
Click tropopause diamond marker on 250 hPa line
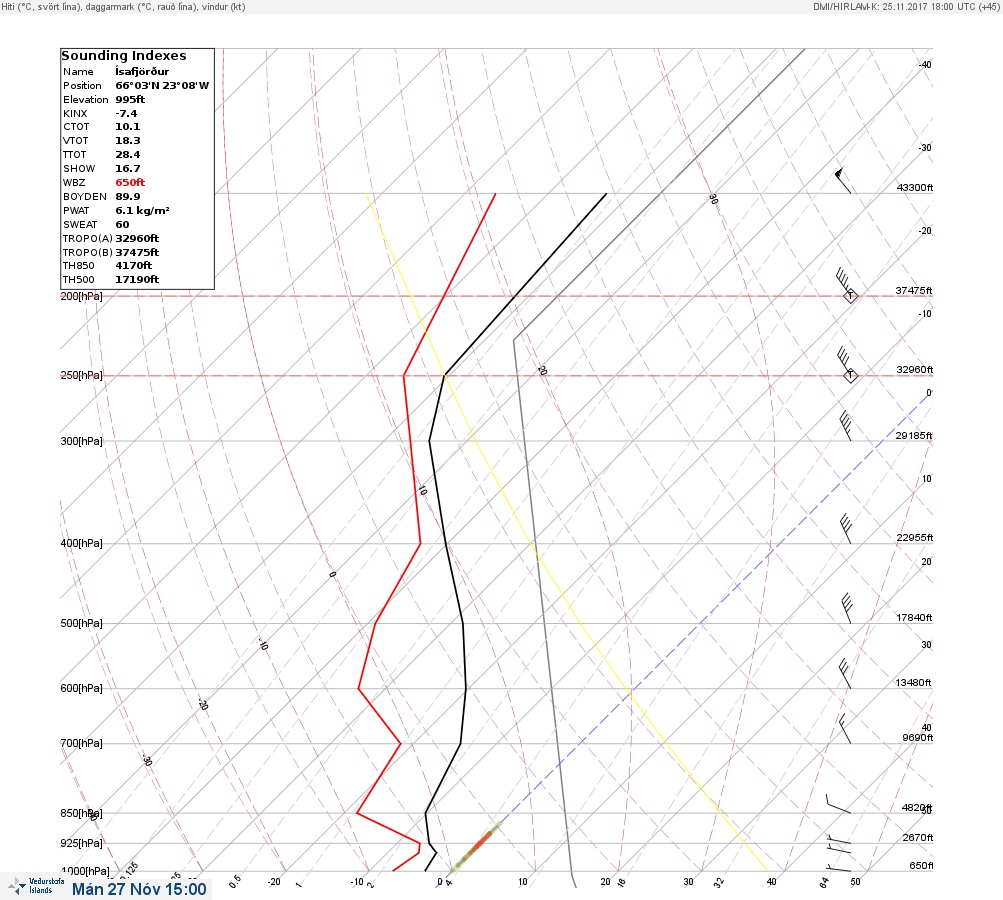[x=850, y=375]
